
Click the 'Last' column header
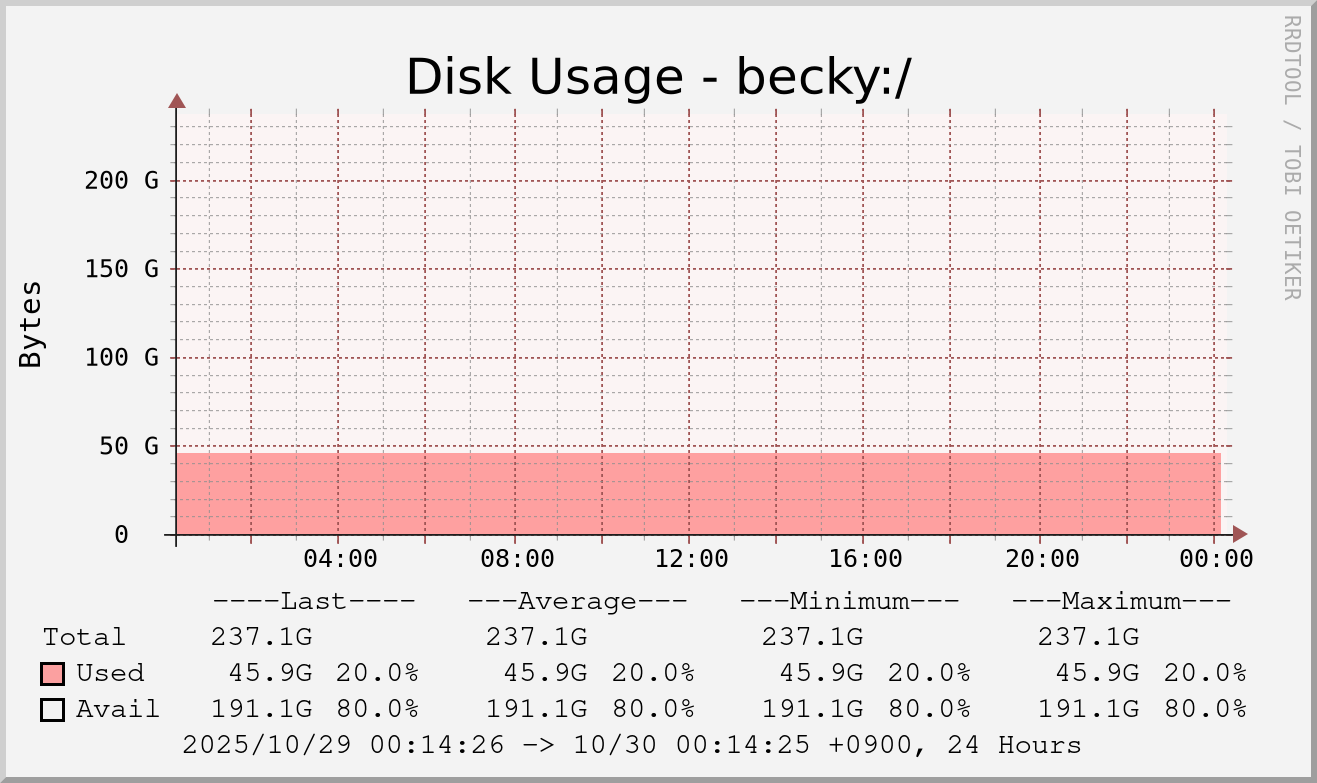(313, 602)
